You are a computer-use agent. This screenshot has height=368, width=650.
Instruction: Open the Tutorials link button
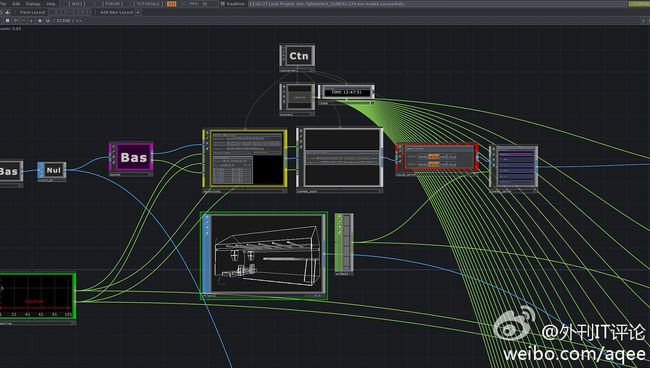(148, 4)
